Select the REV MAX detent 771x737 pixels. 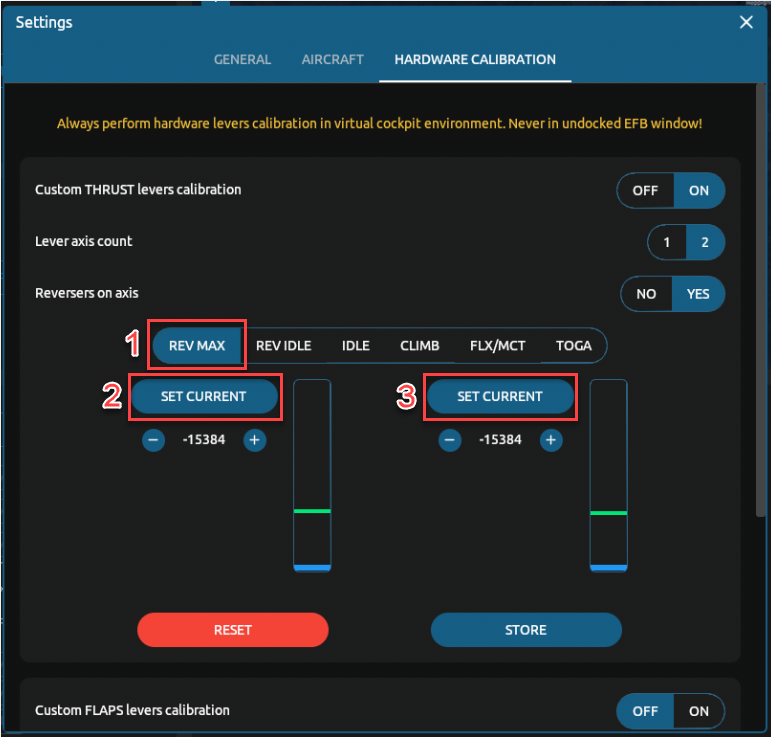tap(197, 346)
